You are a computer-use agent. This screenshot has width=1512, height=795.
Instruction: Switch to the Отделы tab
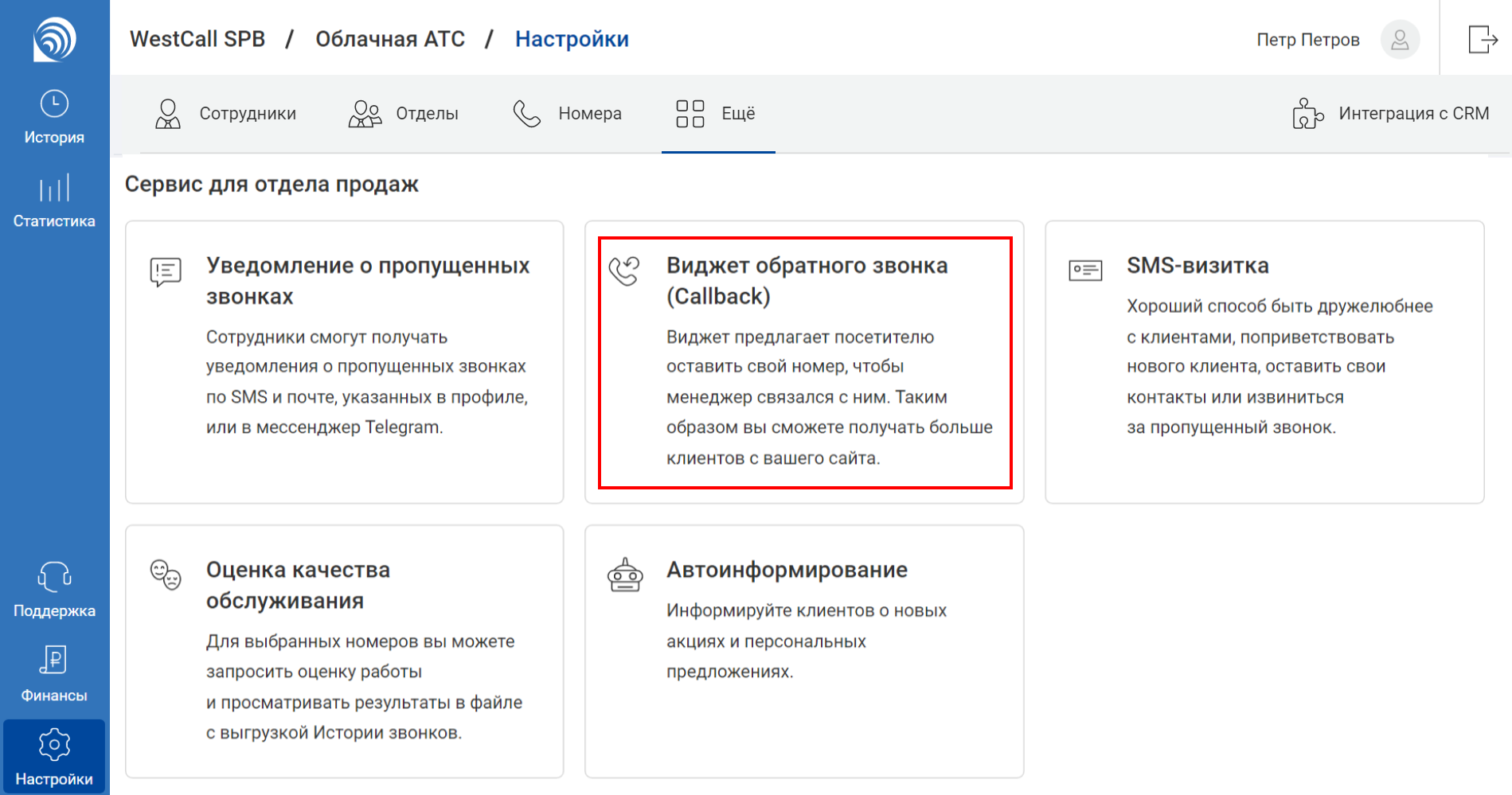(404, 114)
